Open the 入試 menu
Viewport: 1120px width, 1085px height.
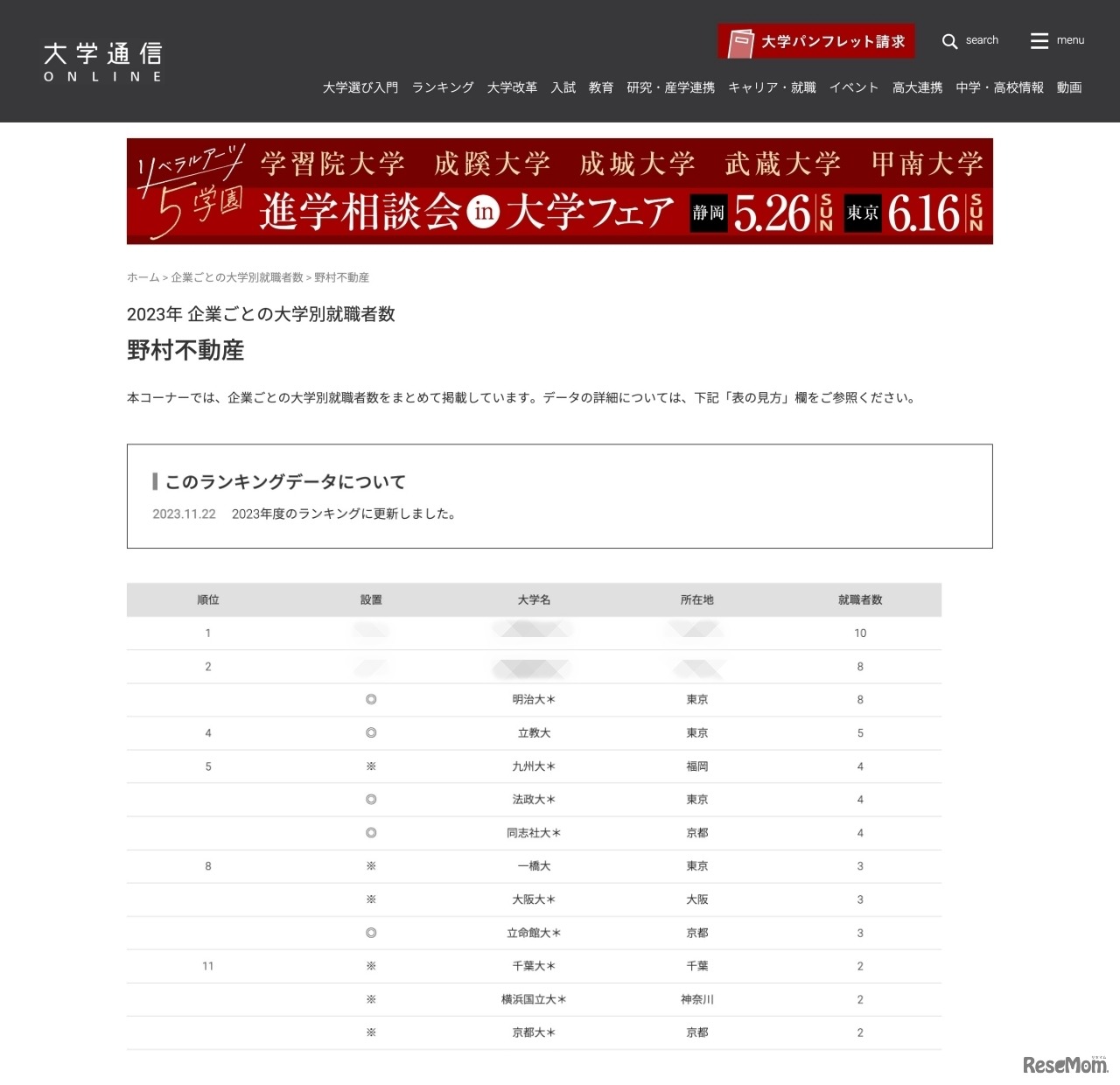coord(563,87)
